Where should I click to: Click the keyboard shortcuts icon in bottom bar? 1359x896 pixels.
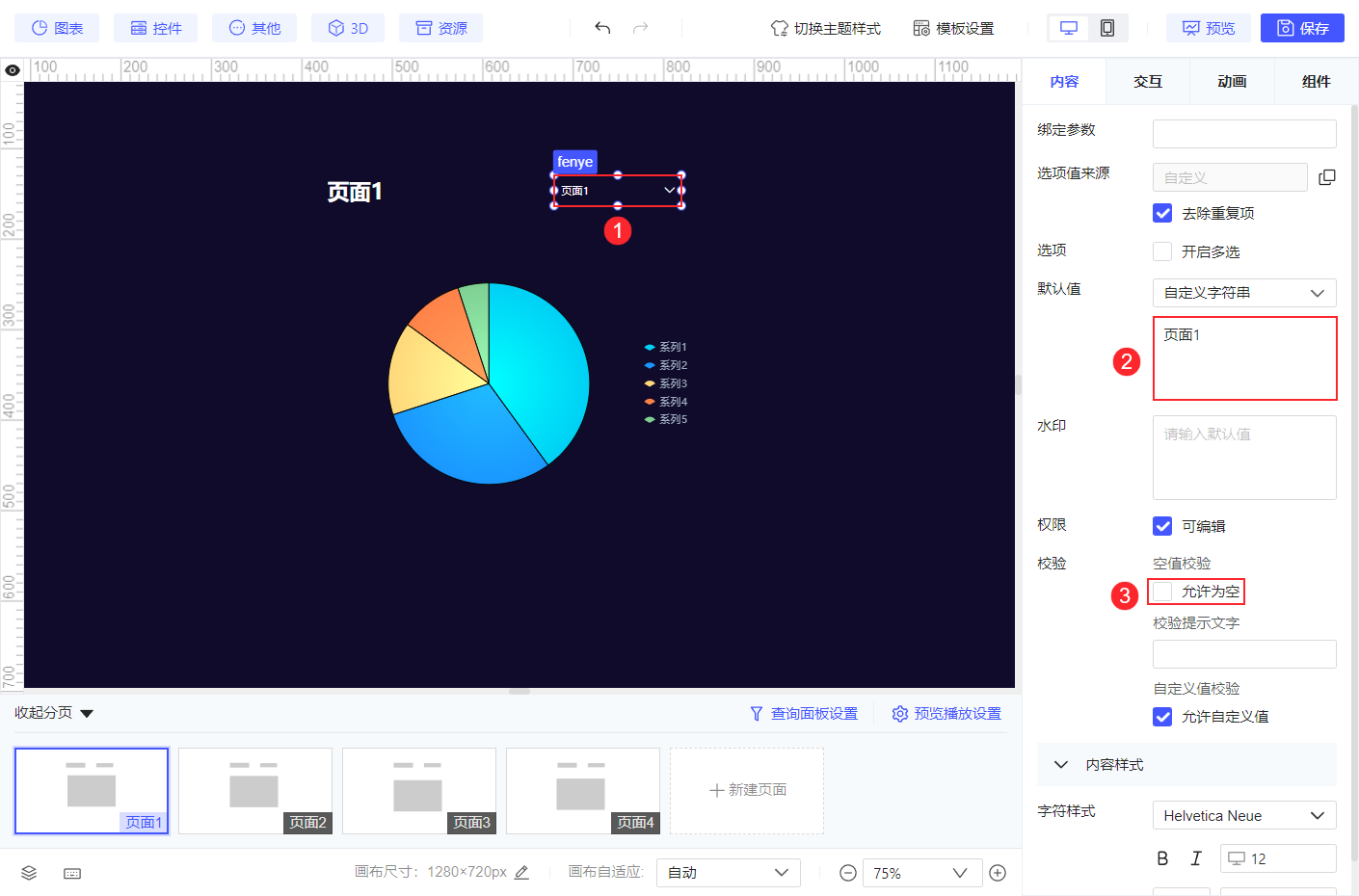(72, 873)
